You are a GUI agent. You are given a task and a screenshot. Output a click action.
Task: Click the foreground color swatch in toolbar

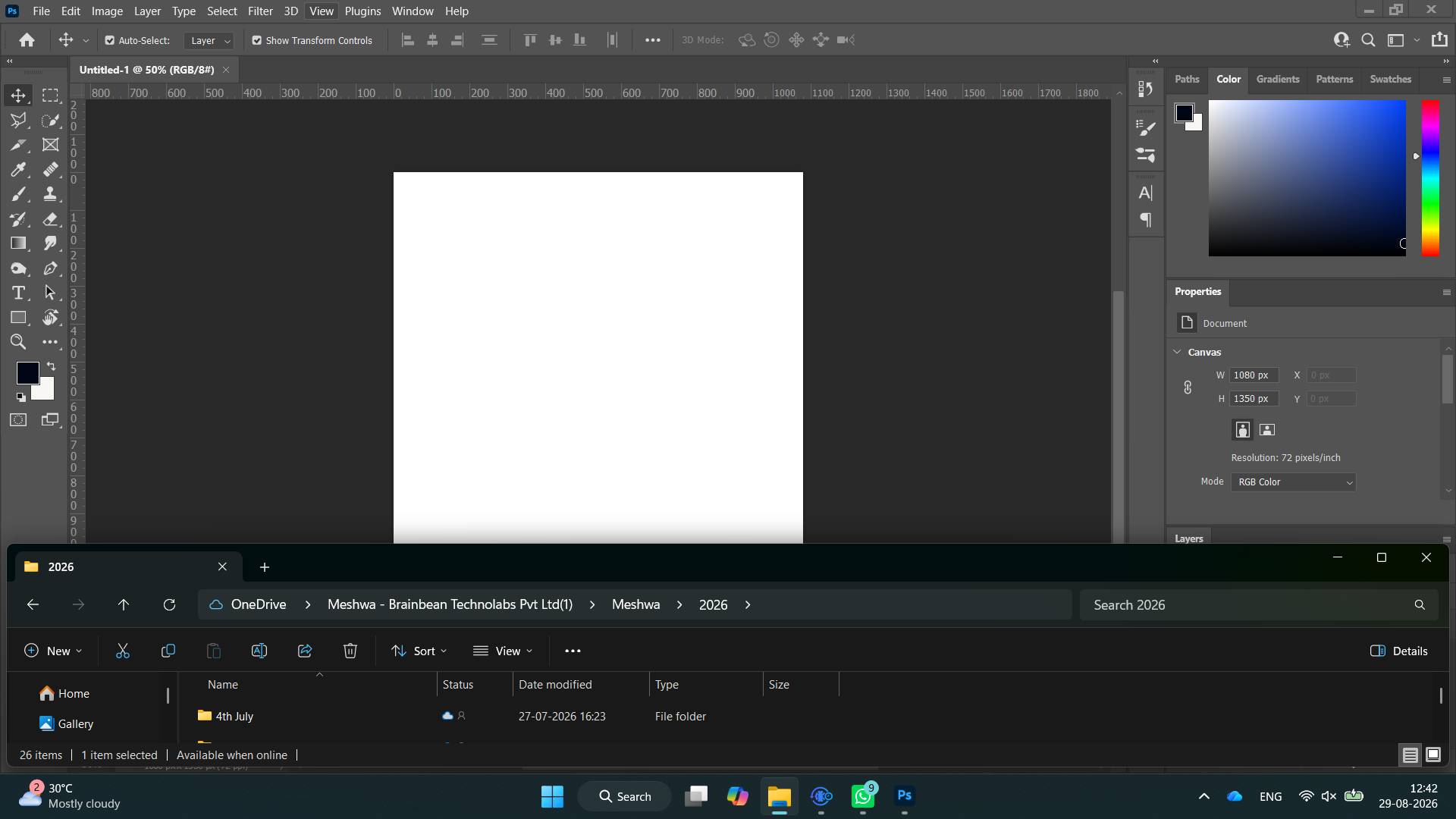click(27, 372)
